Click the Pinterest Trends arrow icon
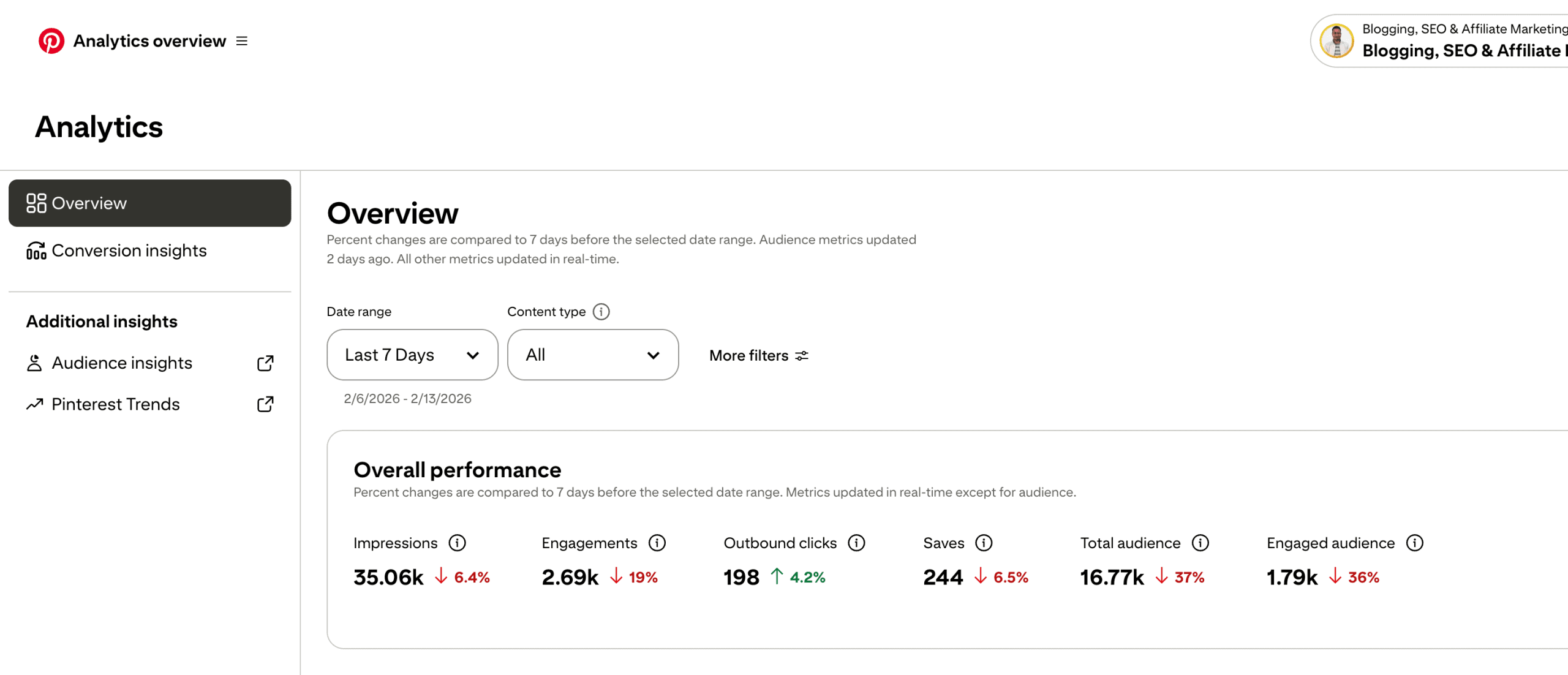 (35, 404)
